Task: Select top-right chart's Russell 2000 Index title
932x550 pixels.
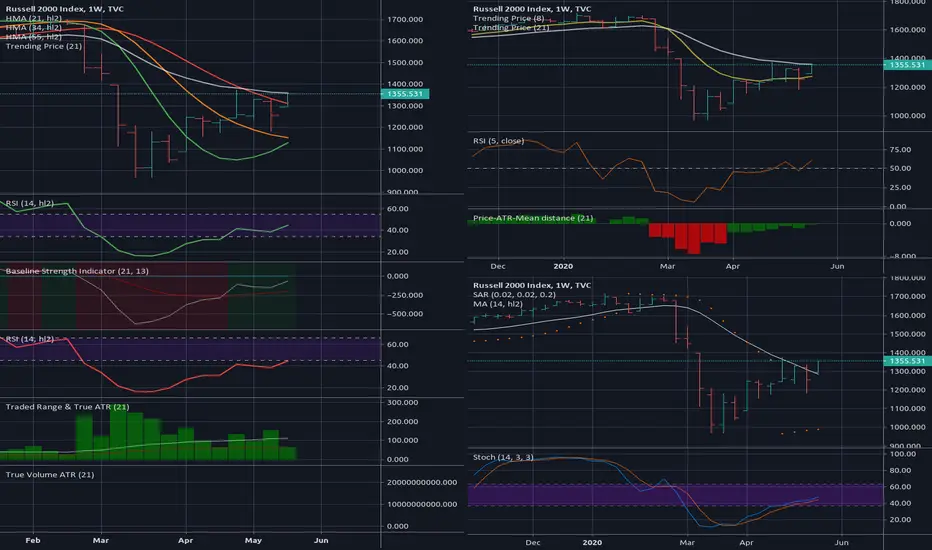Action: click(x=532, y=9)
